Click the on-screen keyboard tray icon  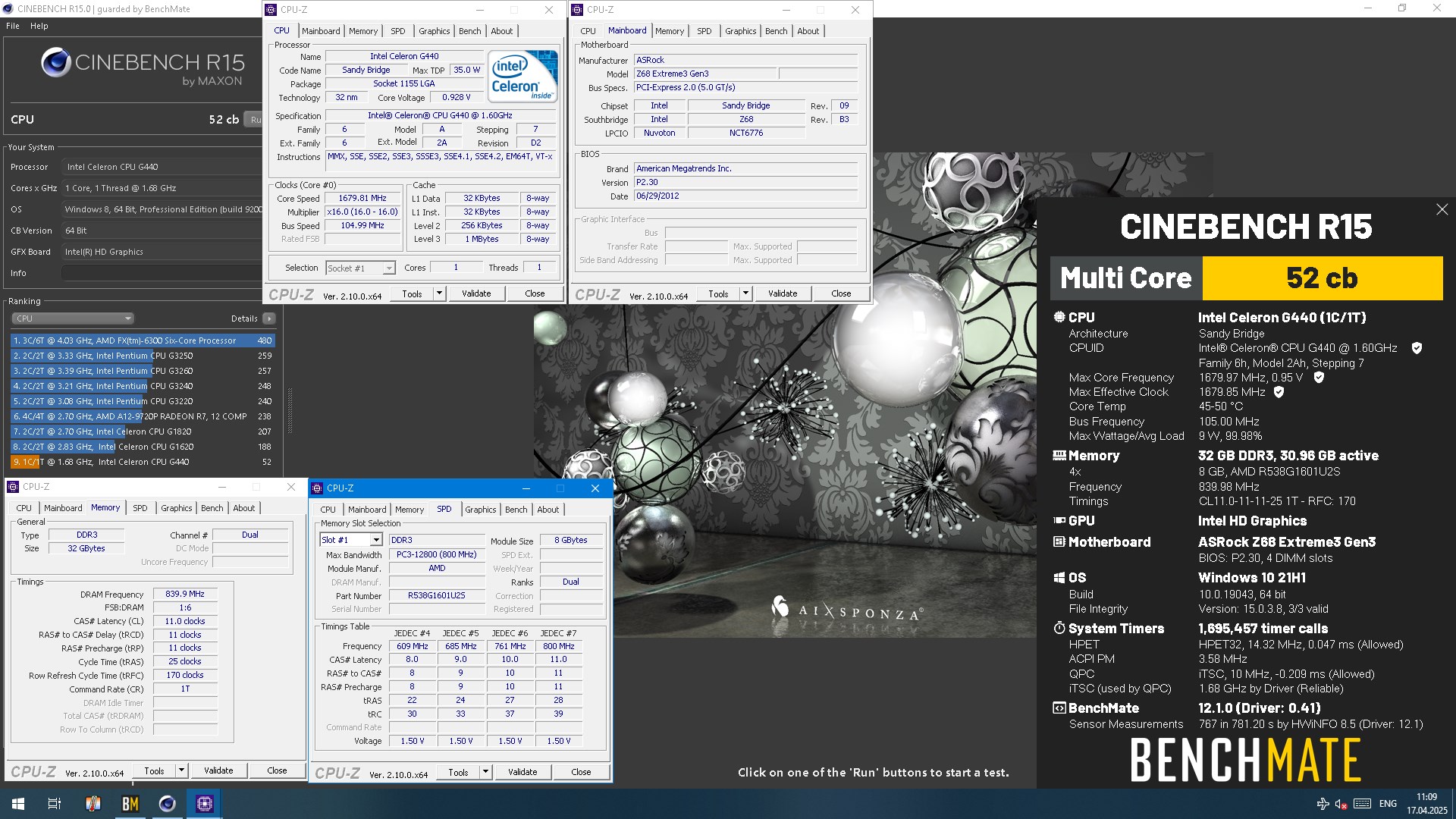coord(1362,804)
